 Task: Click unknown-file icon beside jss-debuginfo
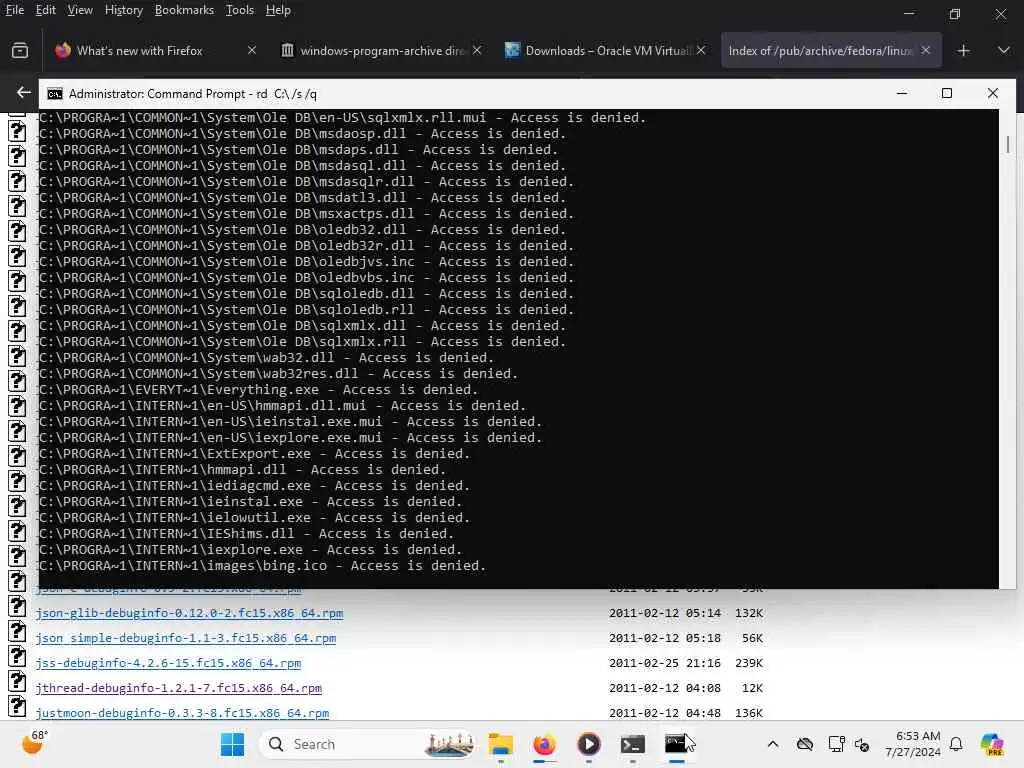[17, 656]
